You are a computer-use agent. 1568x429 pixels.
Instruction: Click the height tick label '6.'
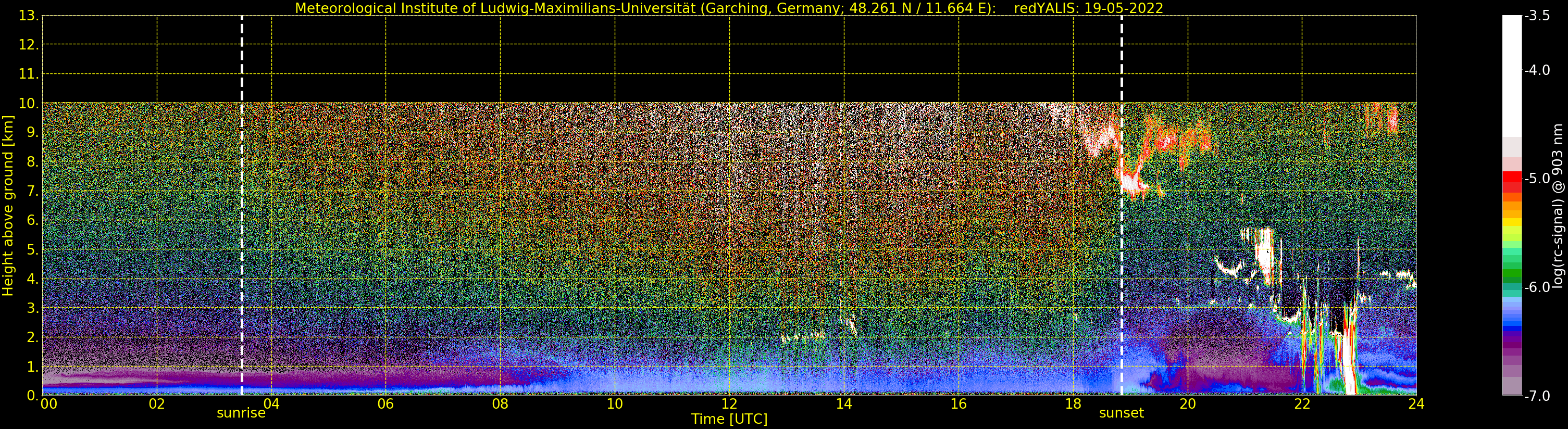(x=32, y=220)
